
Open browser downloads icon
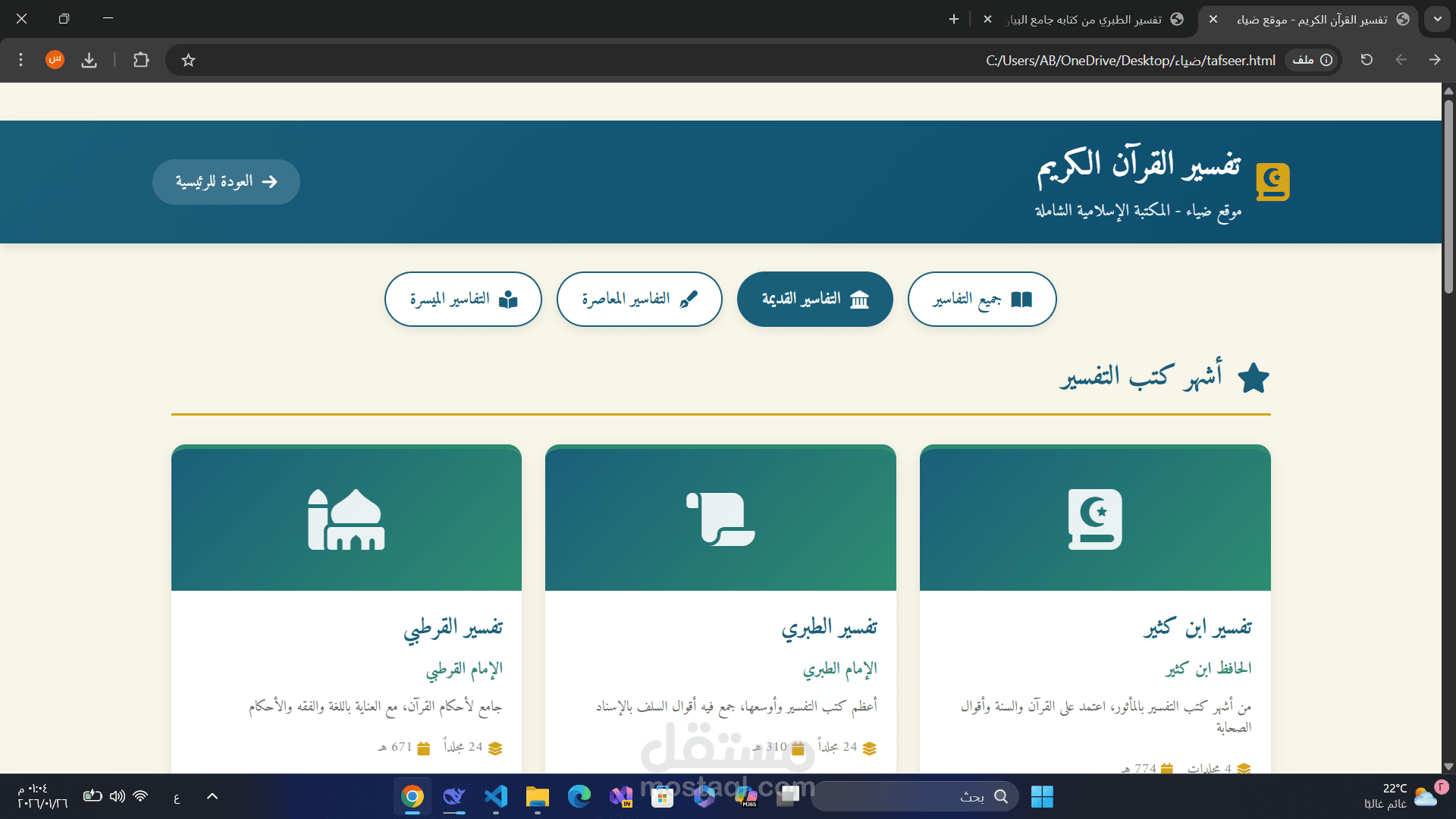(89, 60)
